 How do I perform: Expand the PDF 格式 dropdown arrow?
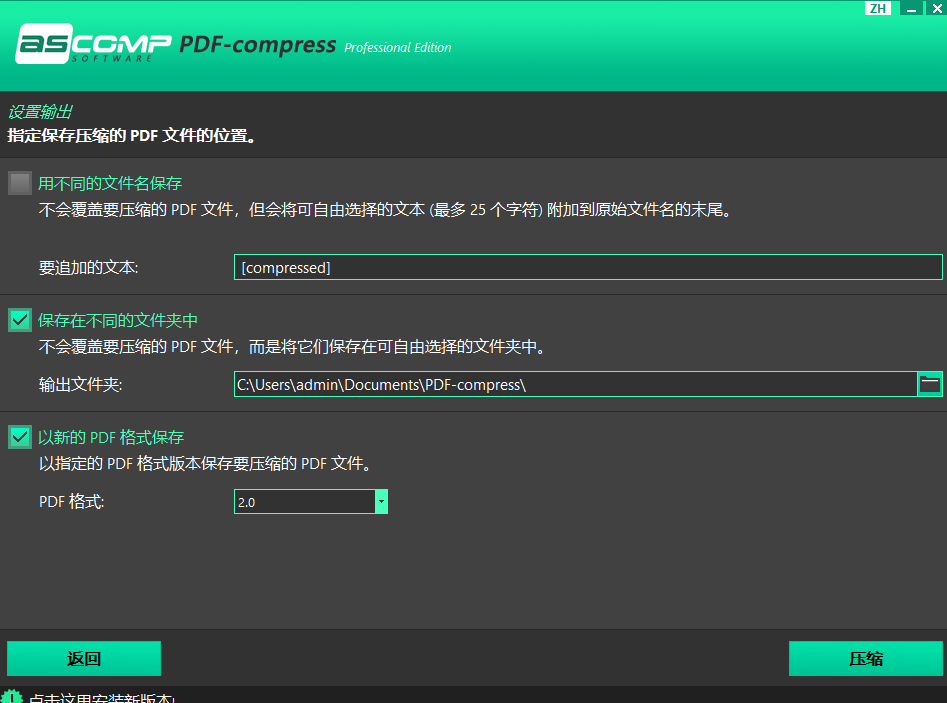tap(381, 502)
